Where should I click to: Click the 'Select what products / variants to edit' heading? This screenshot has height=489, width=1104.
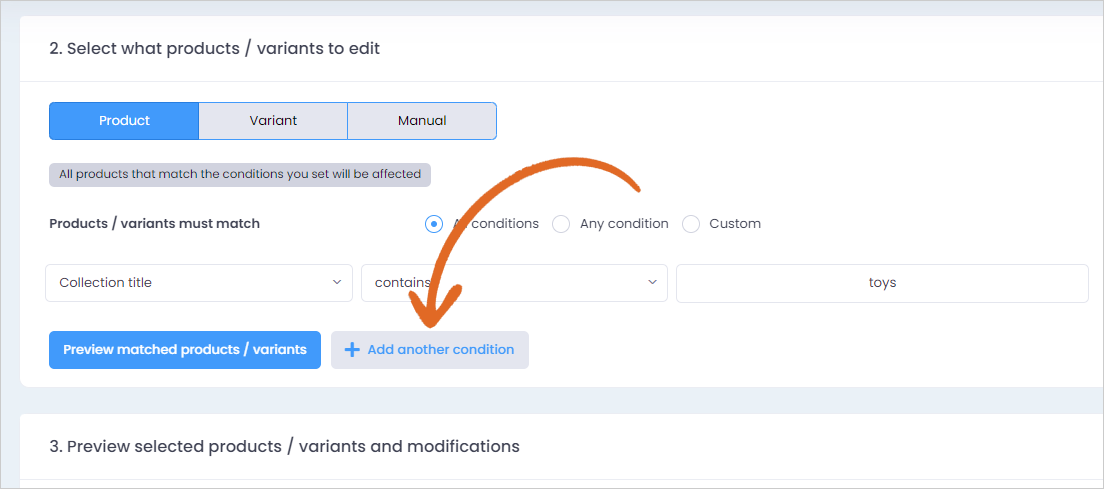coord(215,49)
